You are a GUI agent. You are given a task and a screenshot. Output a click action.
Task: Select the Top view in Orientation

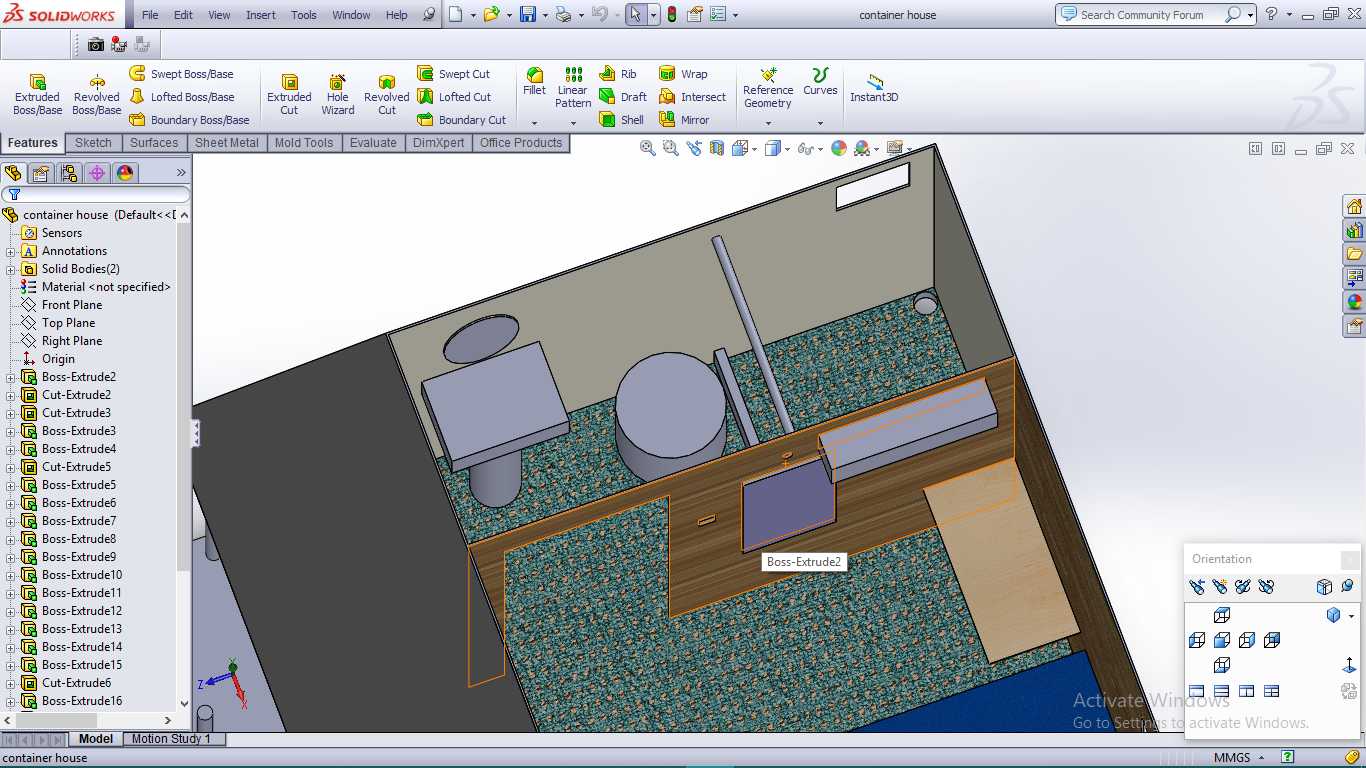(1221, 615)
